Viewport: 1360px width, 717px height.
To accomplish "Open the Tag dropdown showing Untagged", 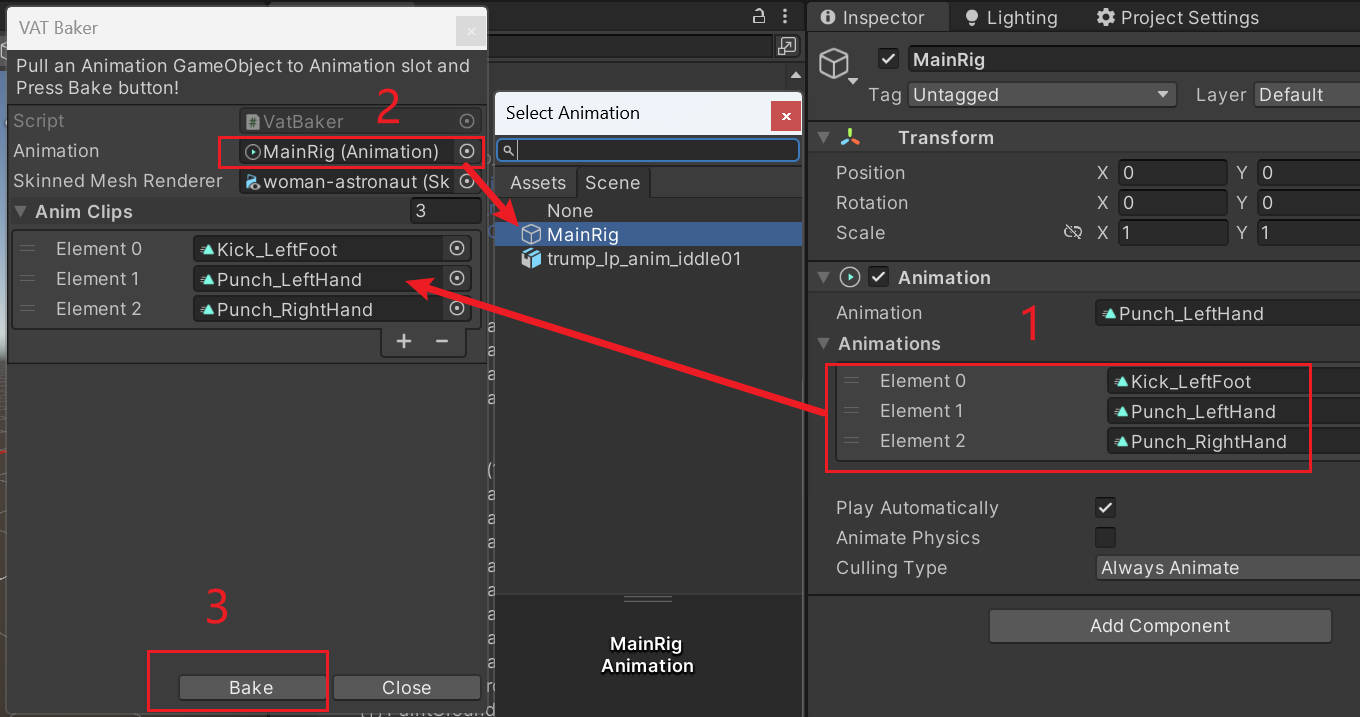I will (1042, 95).
